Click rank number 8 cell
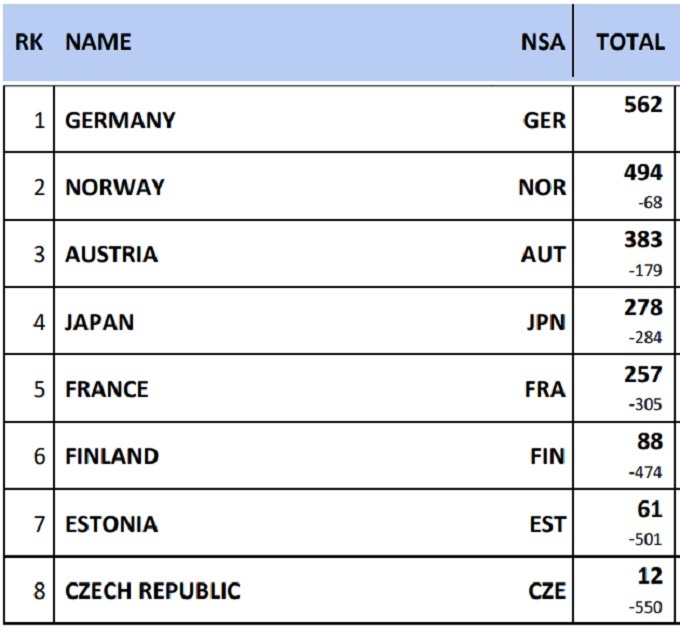This screenshot has width=680, height=631. coord(39,591)
